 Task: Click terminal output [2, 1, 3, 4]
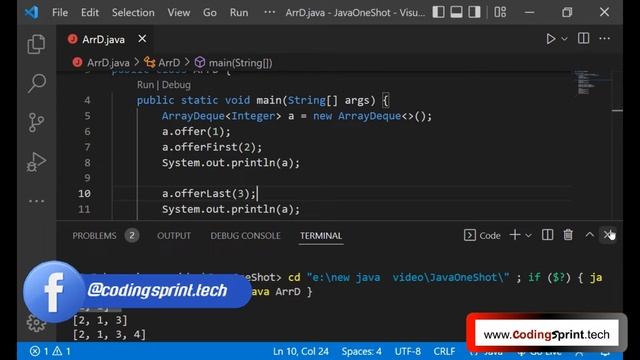pyautogui.click(x=109, y=335)
